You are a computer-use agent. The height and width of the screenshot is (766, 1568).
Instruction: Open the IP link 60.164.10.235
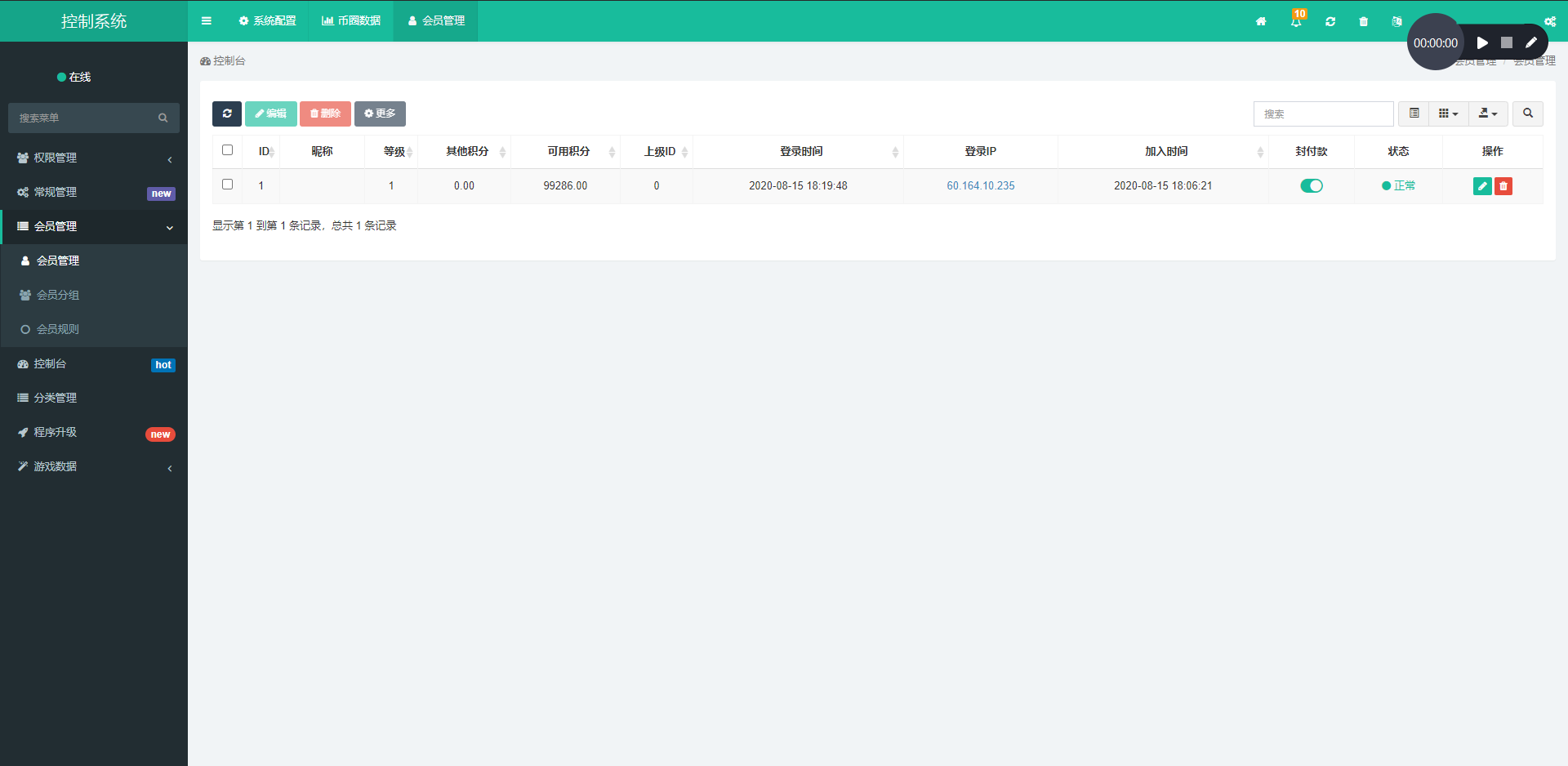coord(981,185)
